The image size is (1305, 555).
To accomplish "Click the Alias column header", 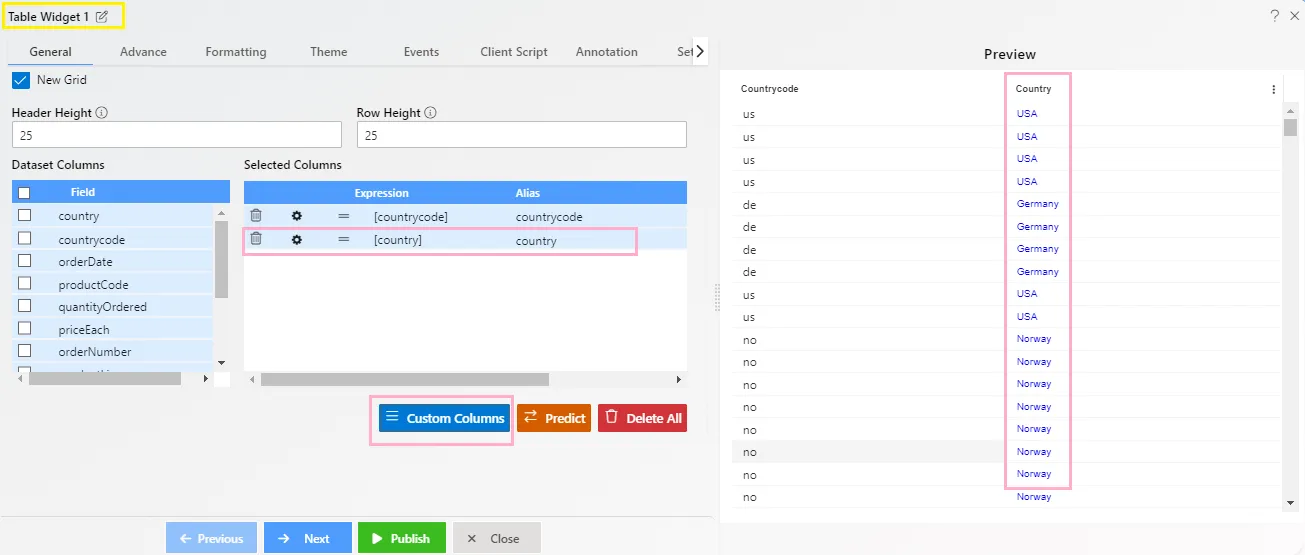I will [x=528, y=193].
